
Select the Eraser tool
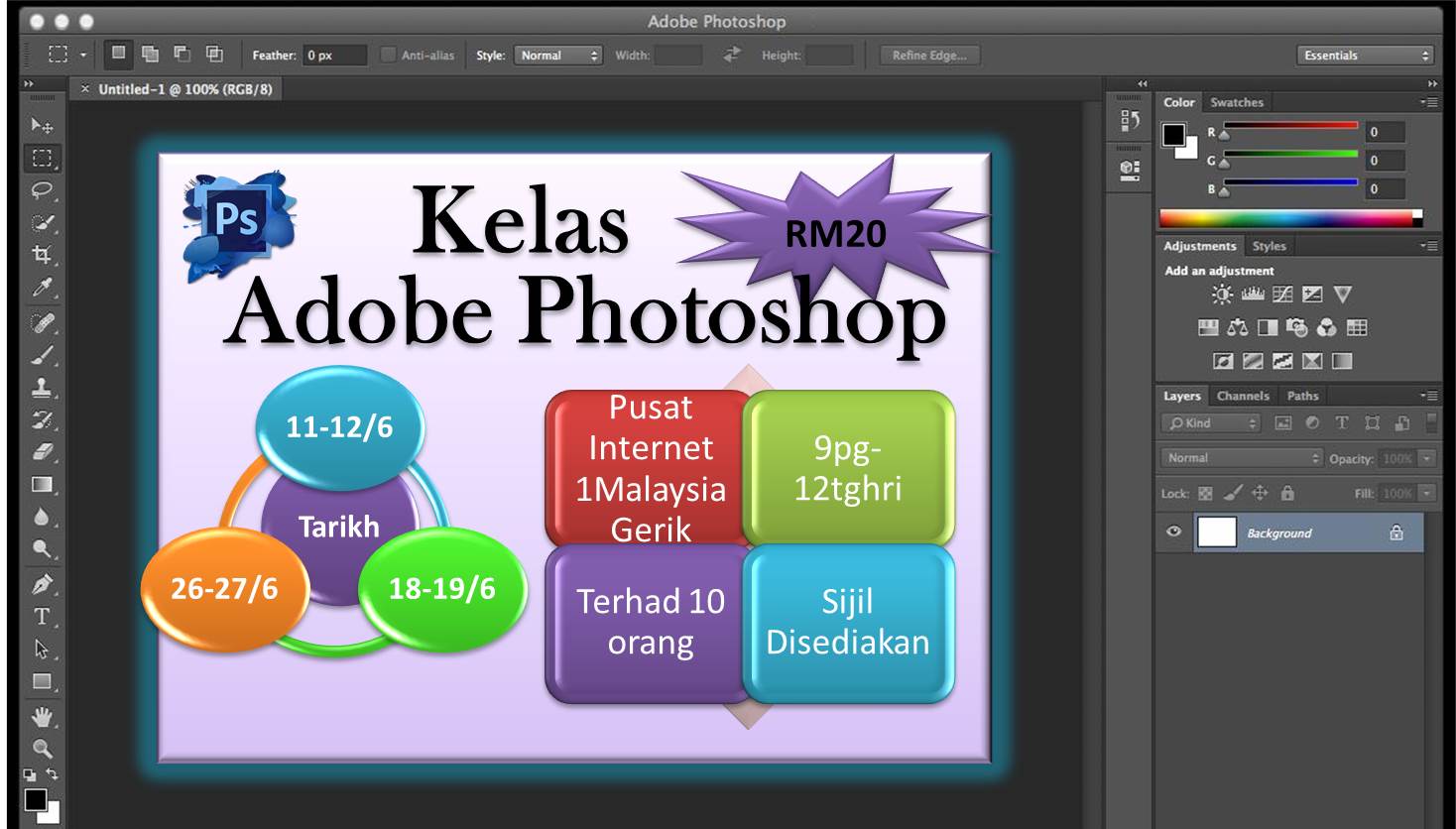pos(42,452)
